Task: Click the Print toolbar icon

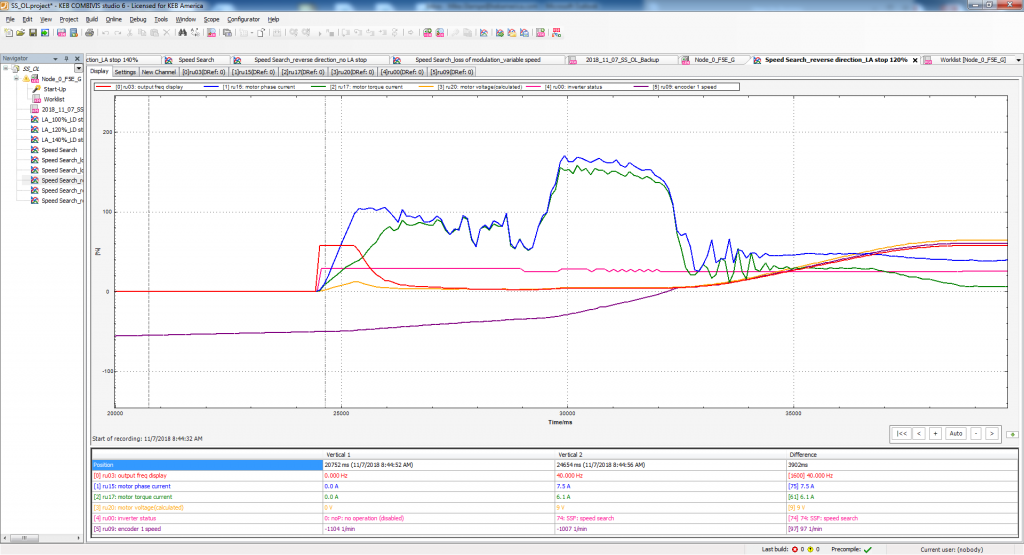Action: pyautogui.click(x=89, y=33)
